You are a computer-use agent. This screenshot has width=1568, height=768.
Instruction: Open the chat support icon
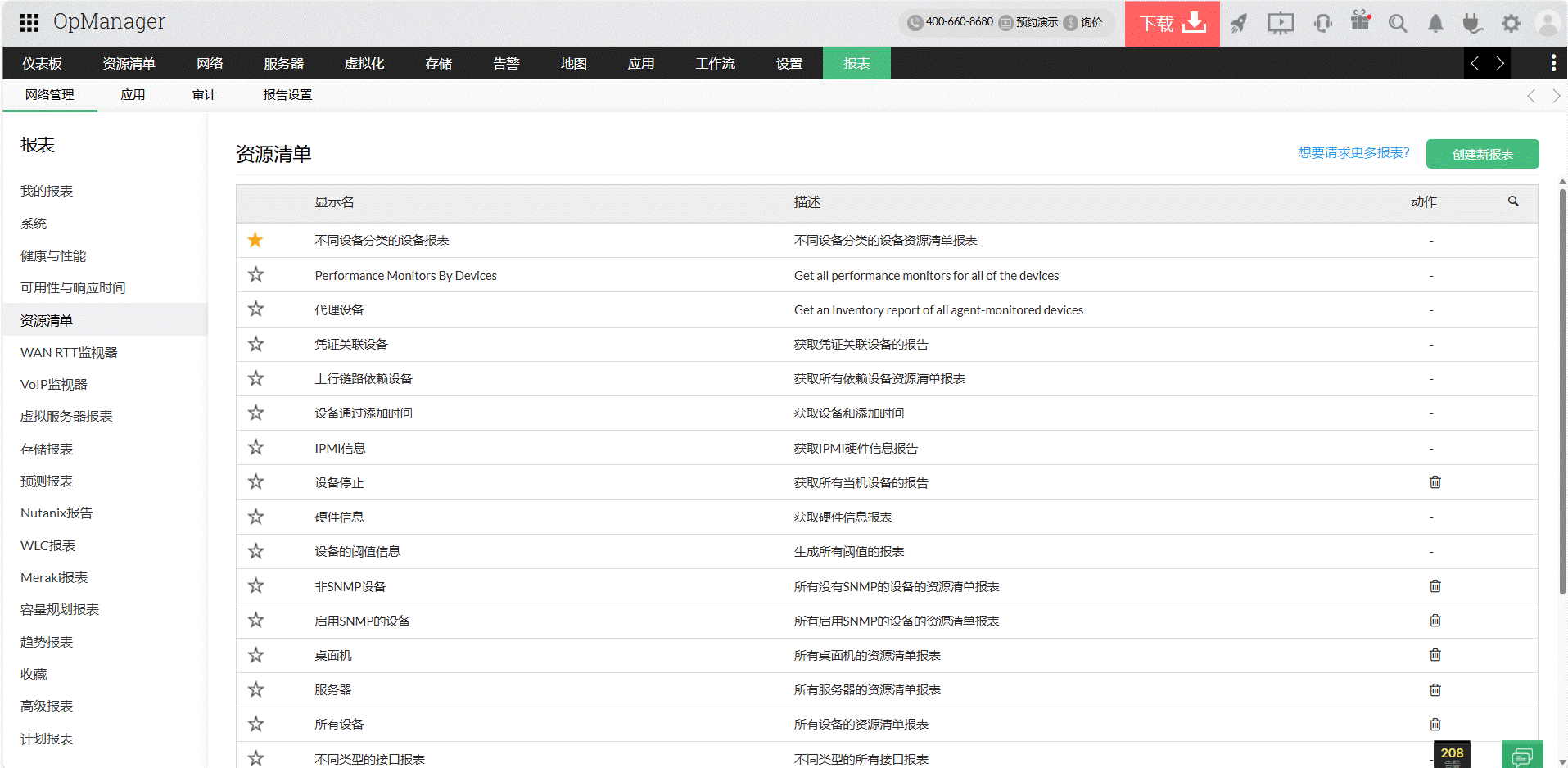click(1522, 756)
